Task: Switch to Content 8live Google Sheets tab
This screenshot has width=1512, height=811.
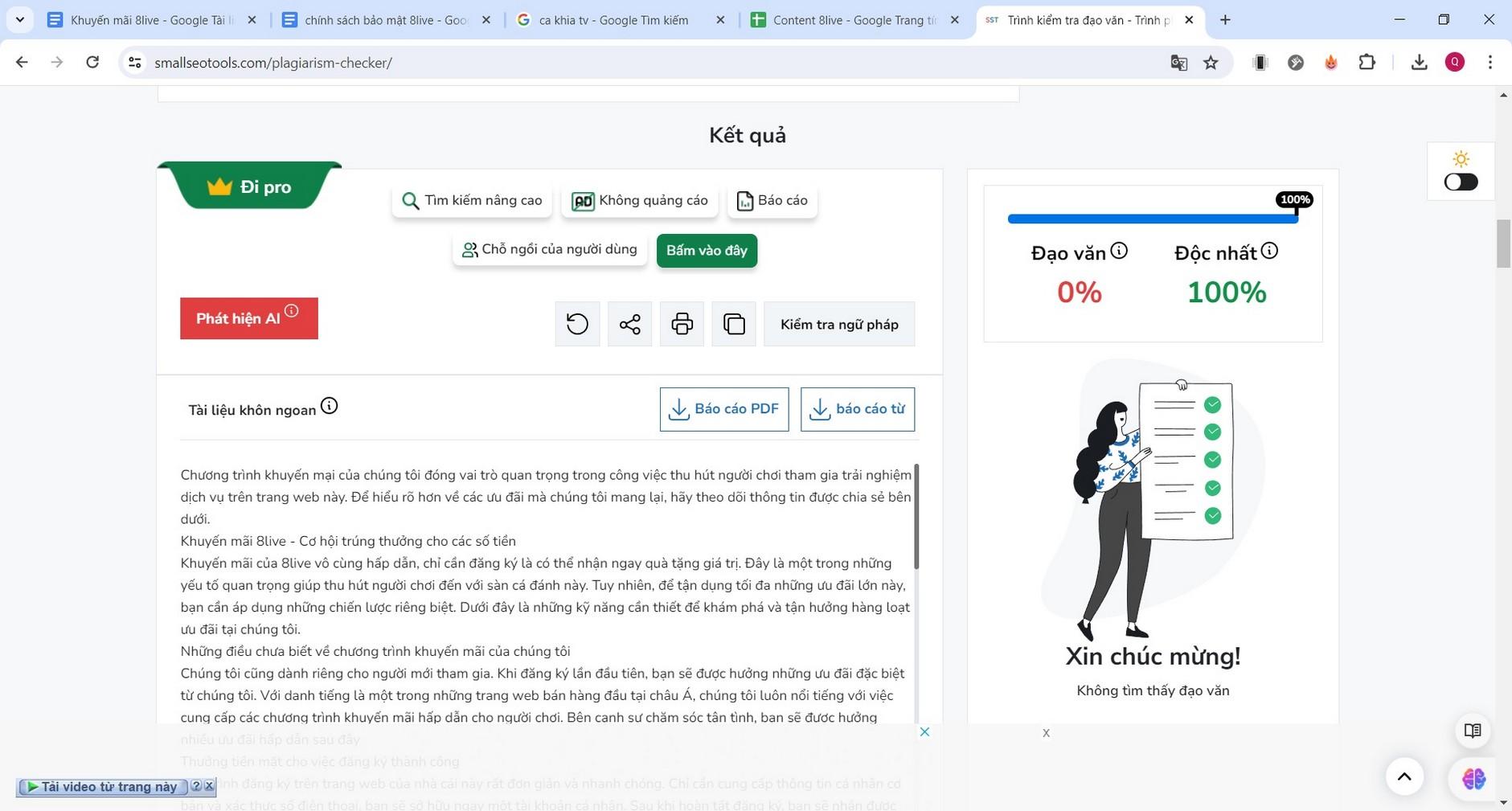Action: 855,20
